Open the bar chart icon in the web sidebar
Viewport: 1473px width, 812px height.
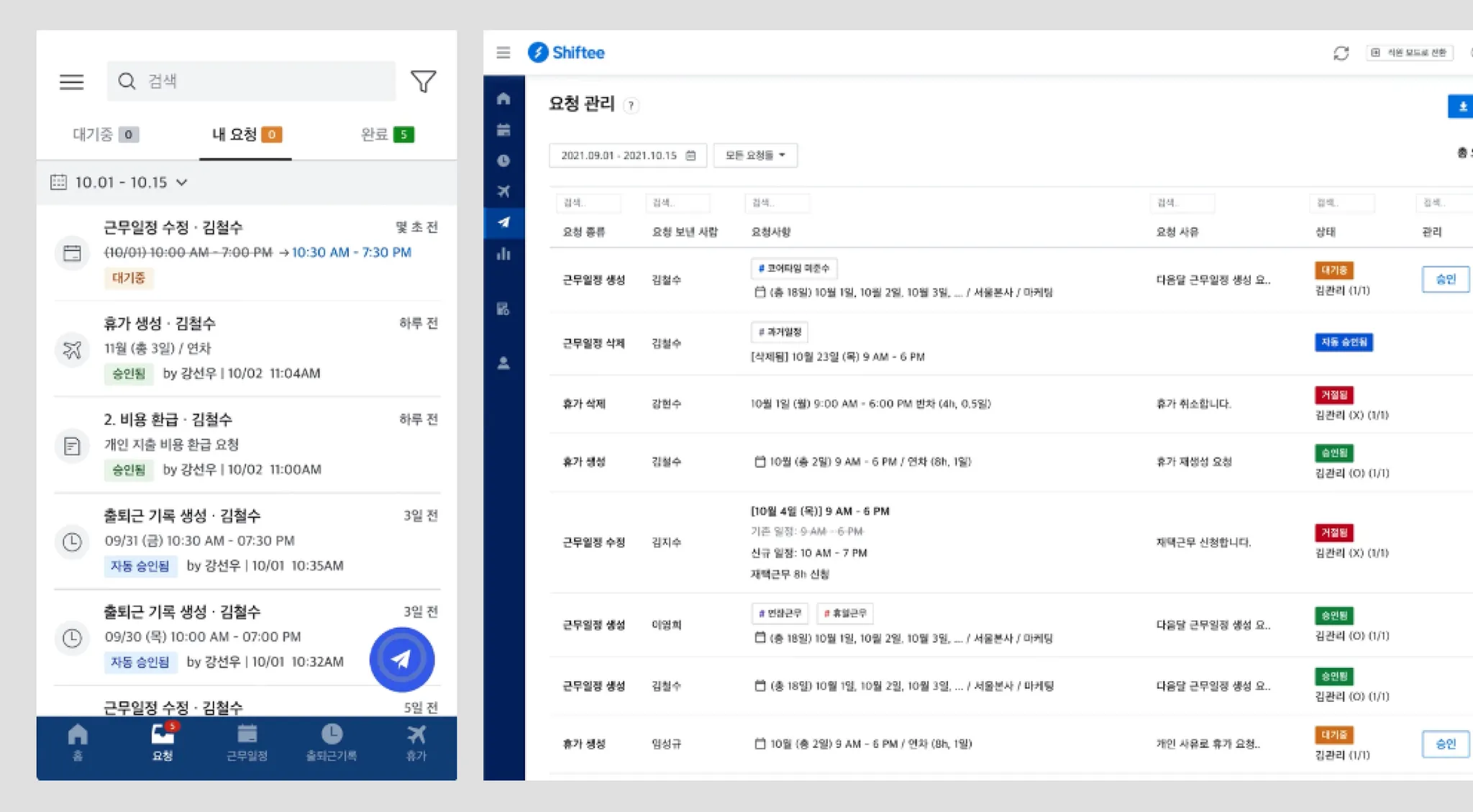point(503,253)
